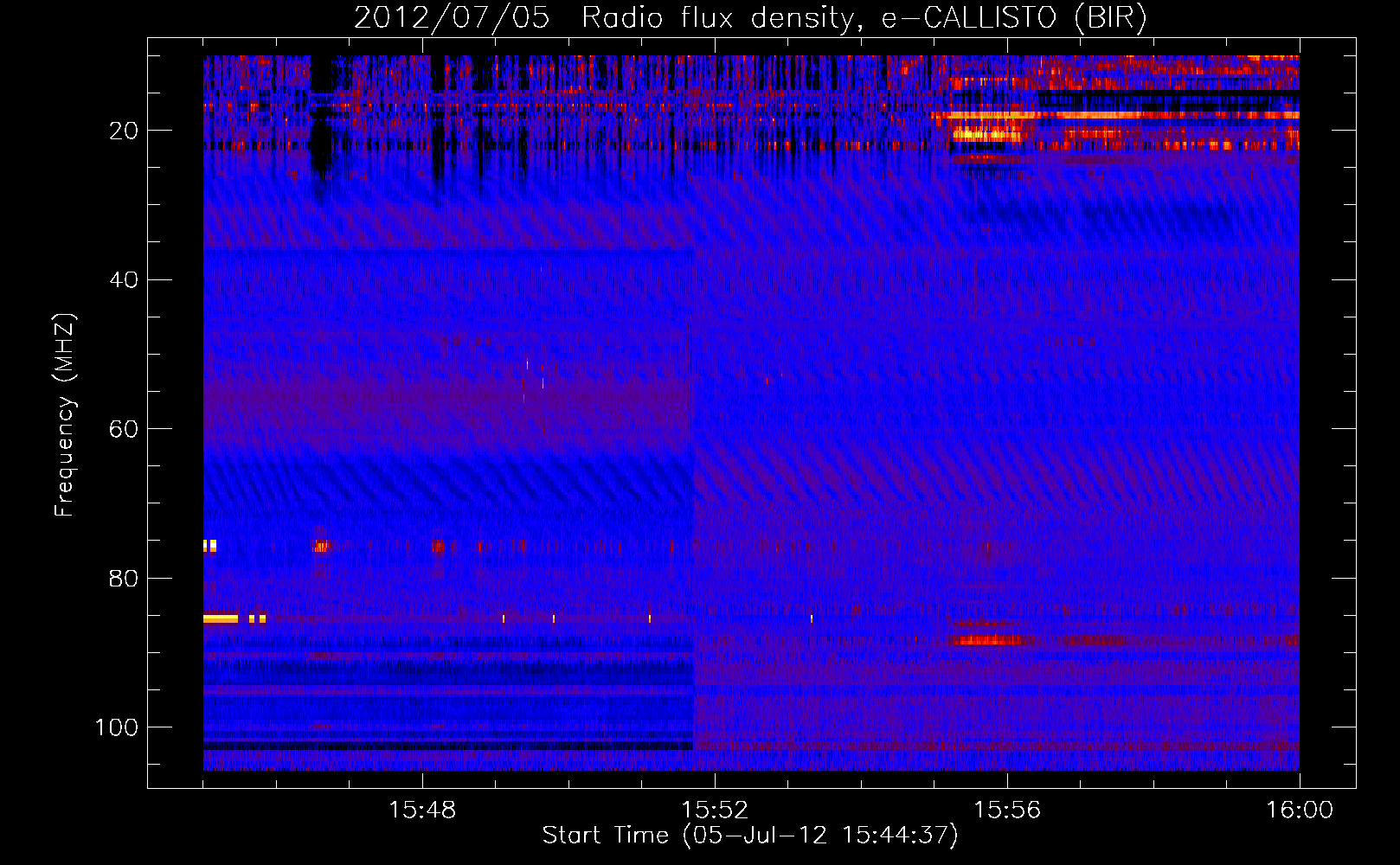Image resolution: width=1400 pixels, height=865 pixels.
Task: Click the '80' frequency tick label
Action: [x=124, y=578]
